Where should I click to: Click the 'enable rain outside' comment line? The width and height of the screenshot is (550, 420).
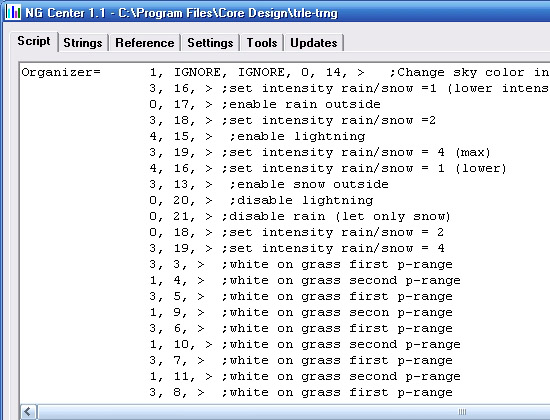point(265,104)
